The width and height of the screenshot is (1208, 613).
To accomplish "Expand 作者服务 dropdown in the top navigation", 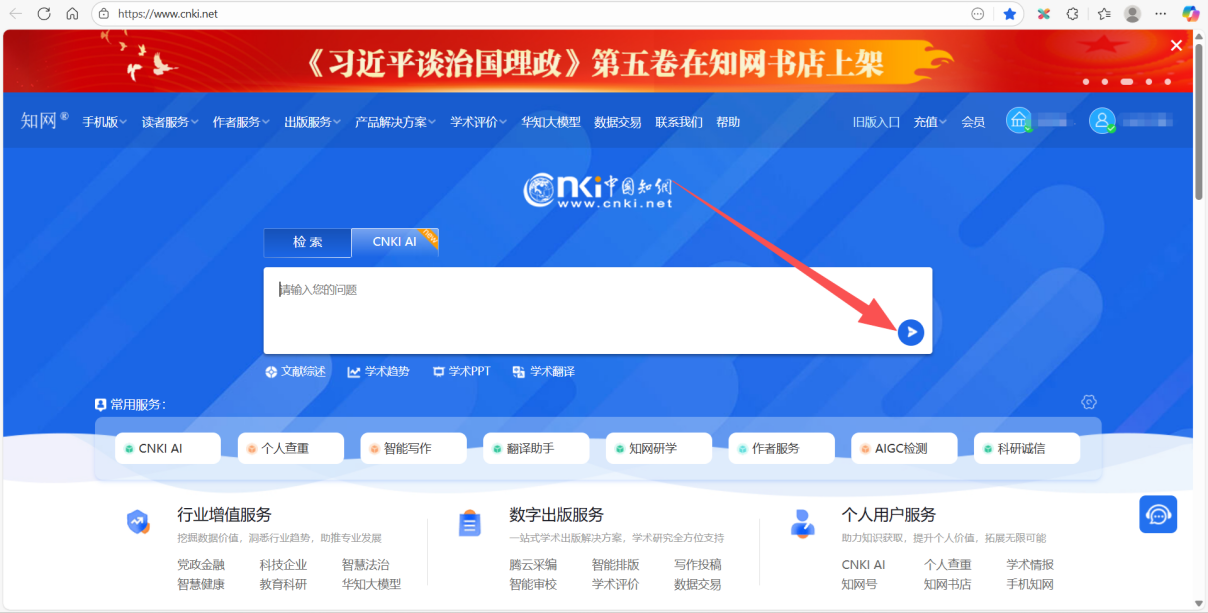I will click(241, 122).
